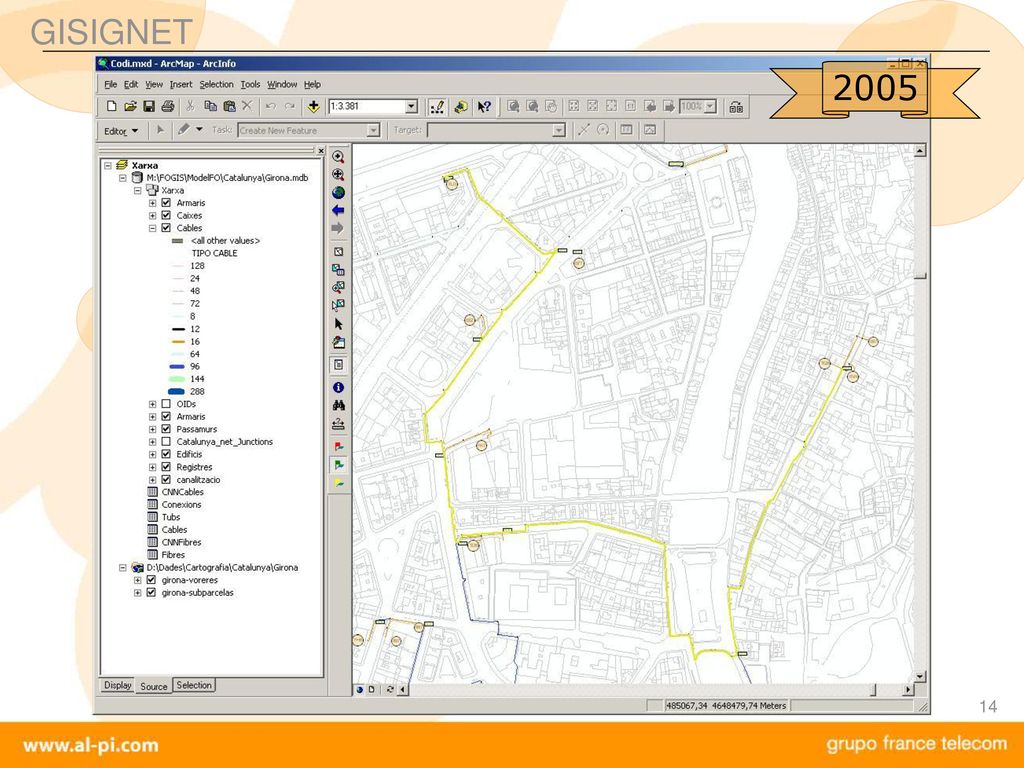Click the red flag network tool
1024x768 pixels.
[x=338, y=447]
